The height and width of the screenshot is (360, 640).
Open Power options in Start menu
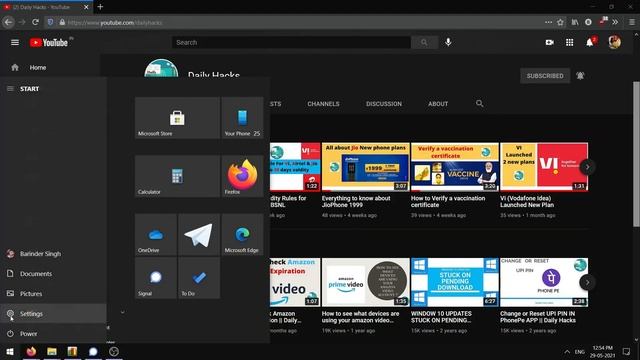tap(53, 333)
